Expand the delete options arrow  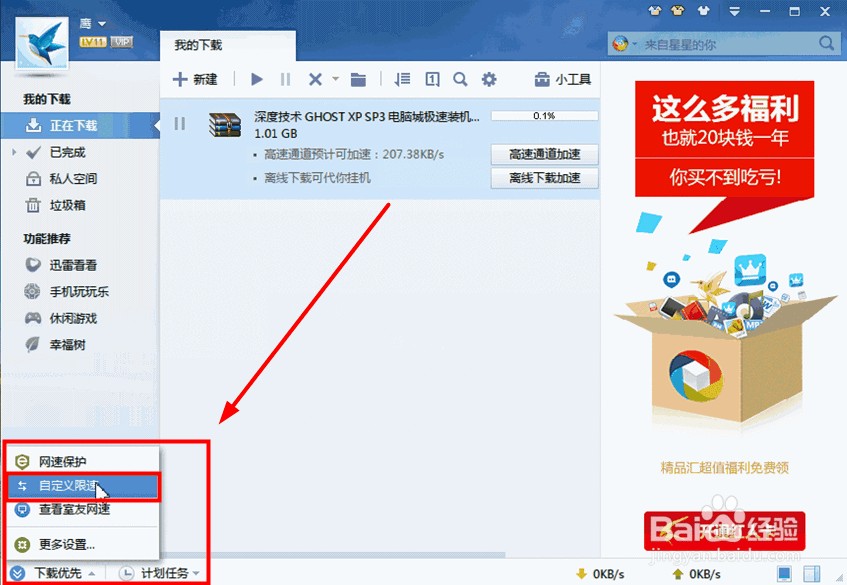click(x=335, y=79)
